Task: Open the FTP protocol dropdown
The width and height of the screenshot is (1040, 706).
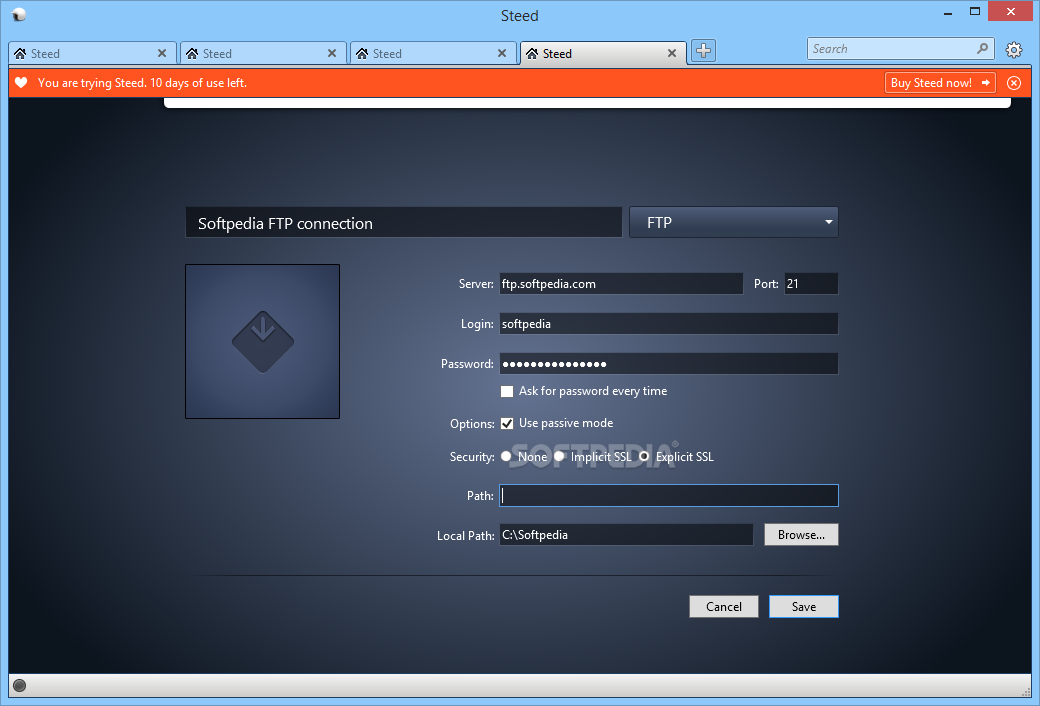Action: [x=734, y=222]
